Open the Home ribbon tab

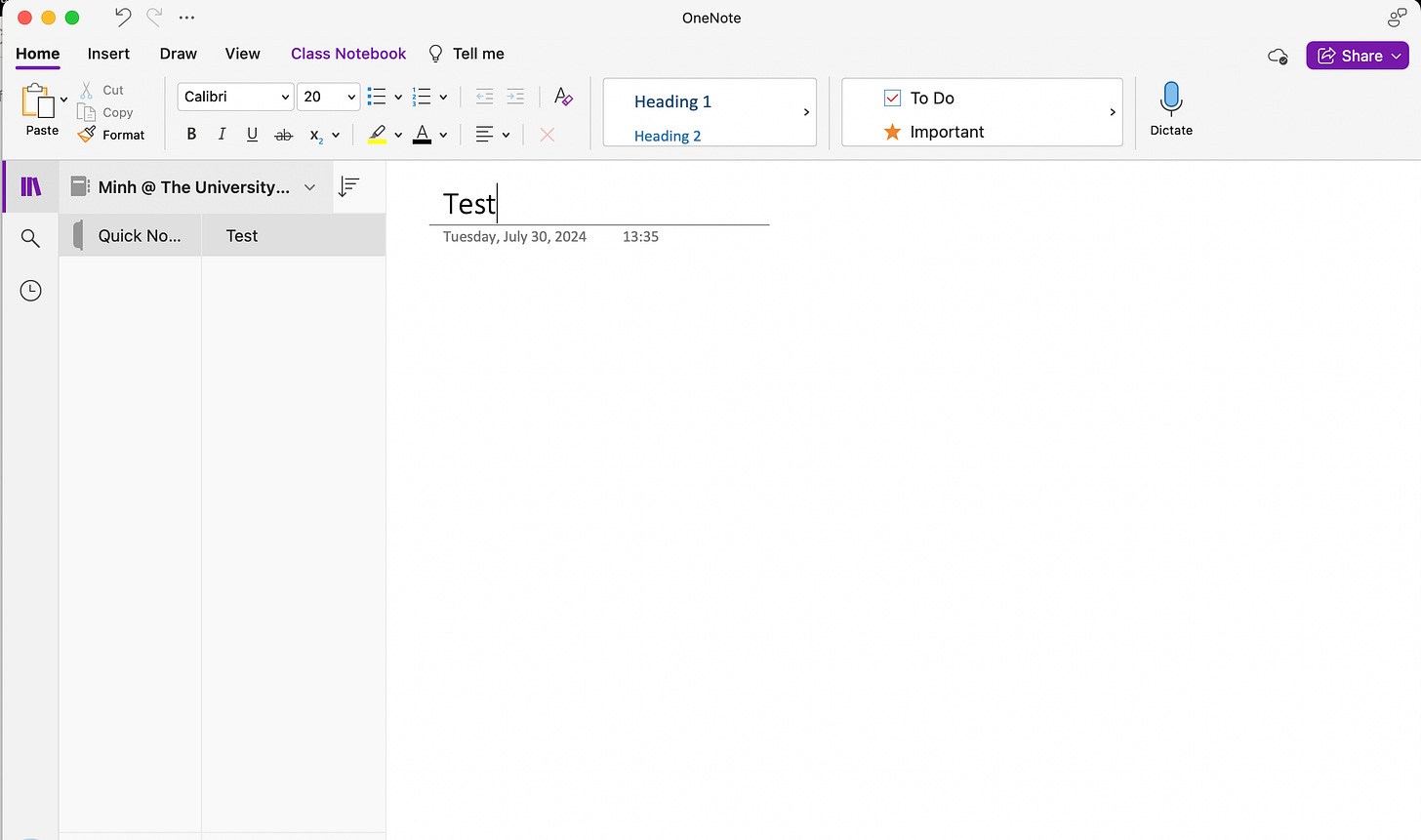(38, 54)
